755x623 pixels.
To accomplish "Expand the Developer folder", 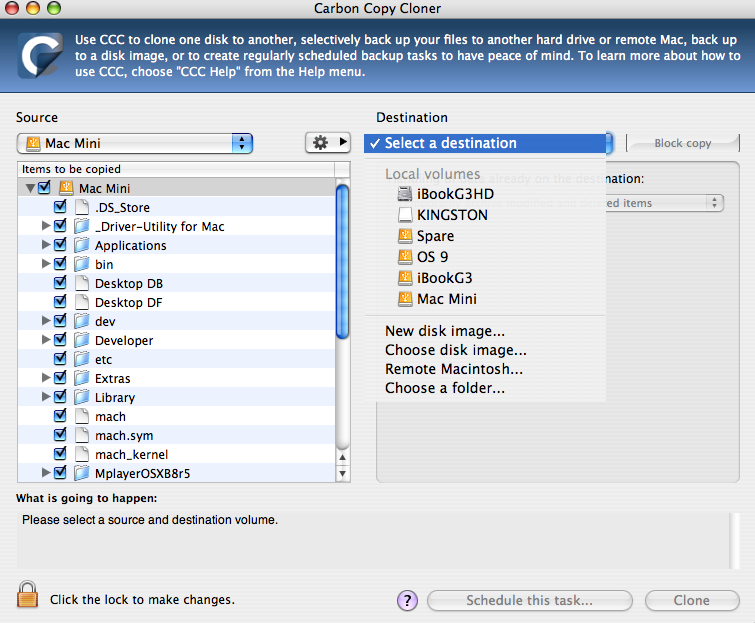I will [x=46, y=339].
